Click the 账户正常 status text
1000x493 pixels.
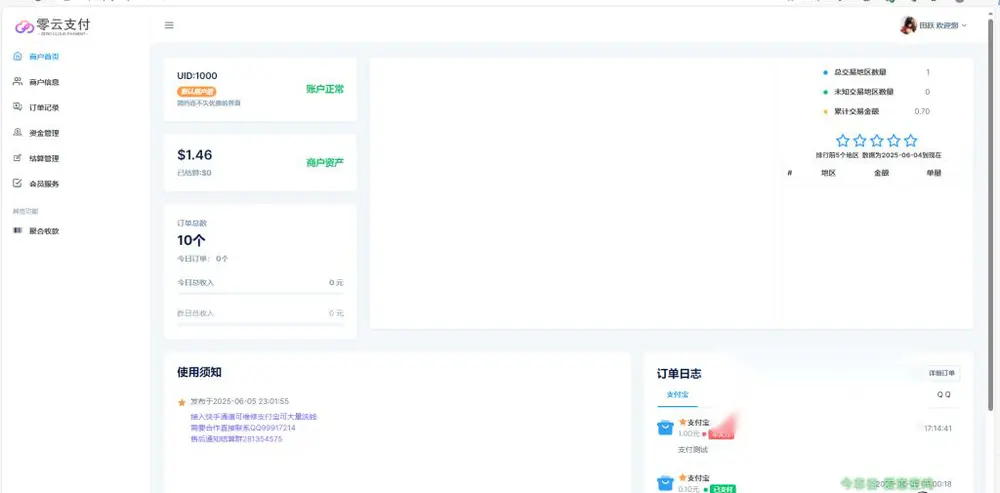[x=325, y=89]
